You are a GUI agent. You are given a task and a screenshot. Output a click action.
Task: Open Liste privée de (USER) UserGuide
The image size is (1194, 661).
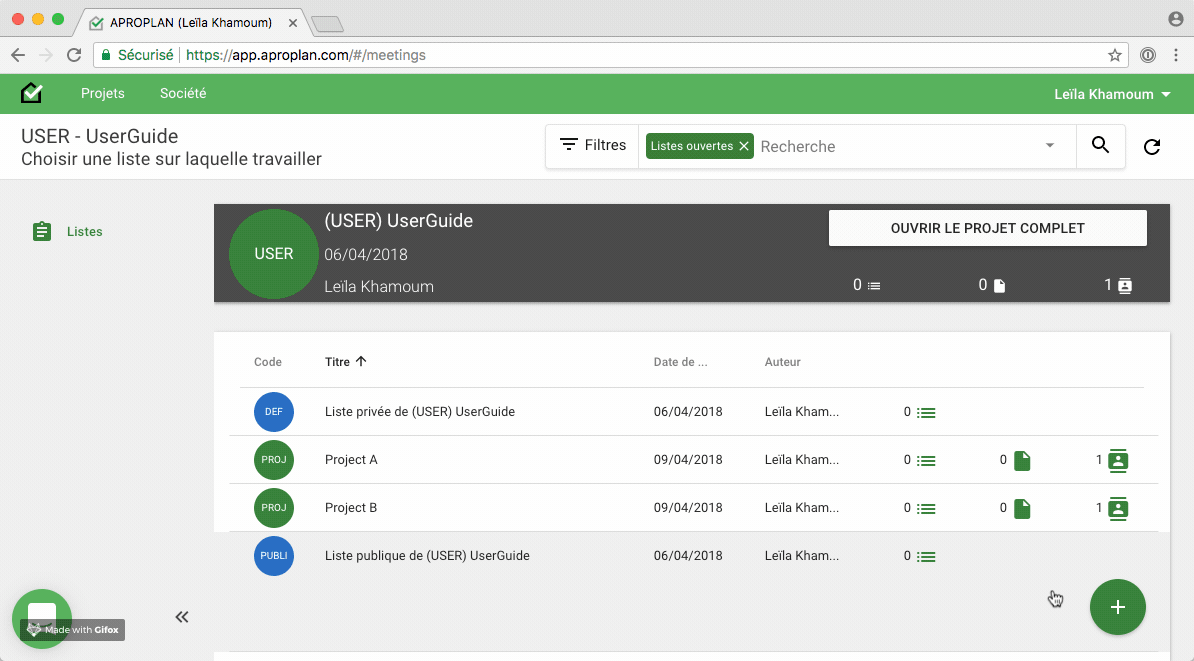tap(420, 411)
